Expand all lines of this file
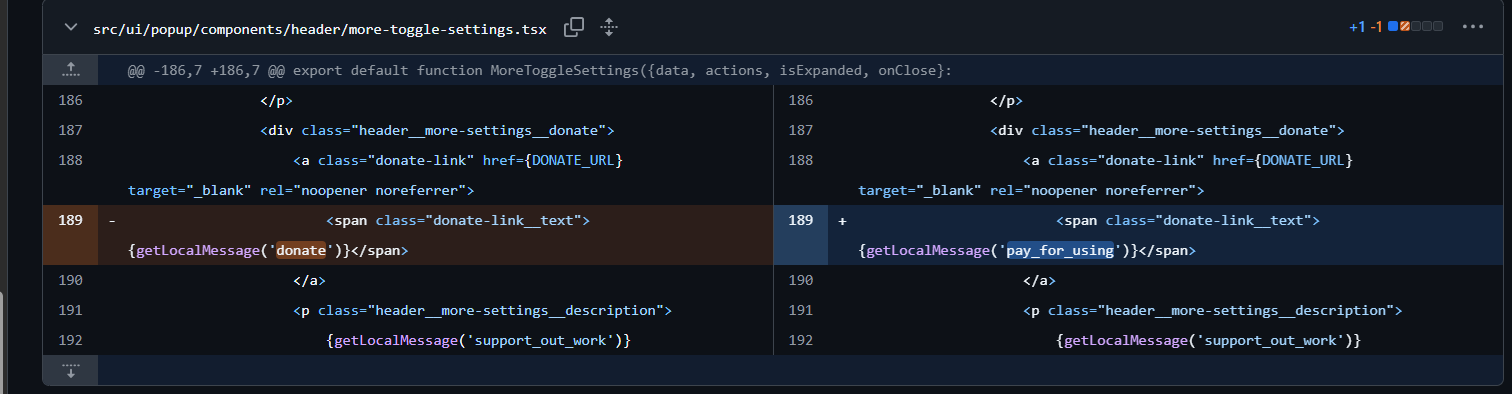The image size is (1512, 394). 608,28
